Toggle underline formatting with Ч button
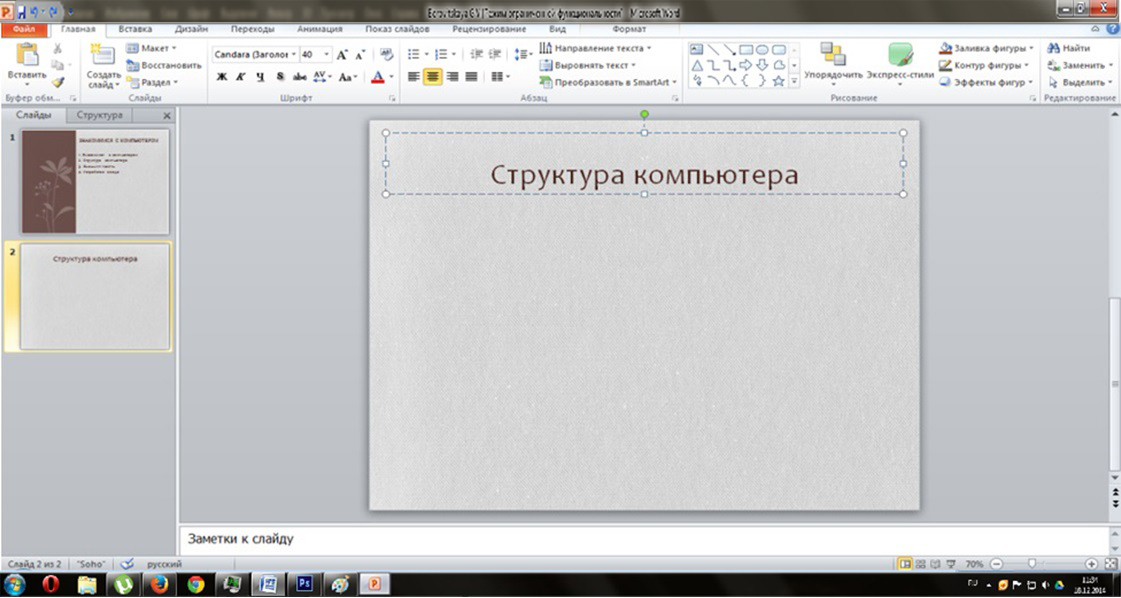The image size is (1121, 598). (x=261, y=77)
